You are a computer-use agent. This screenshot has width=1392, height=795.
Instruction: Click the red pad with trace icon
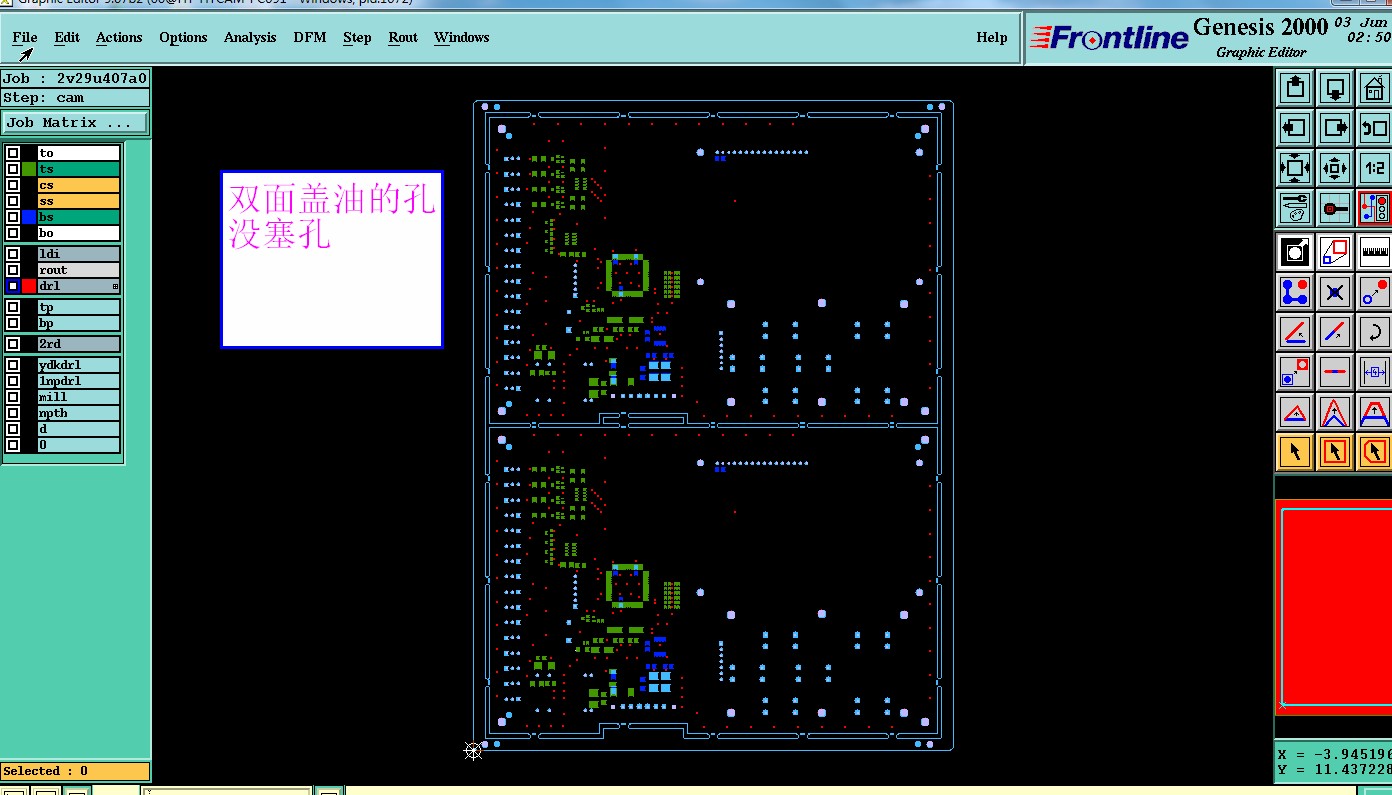point(1335,208)
